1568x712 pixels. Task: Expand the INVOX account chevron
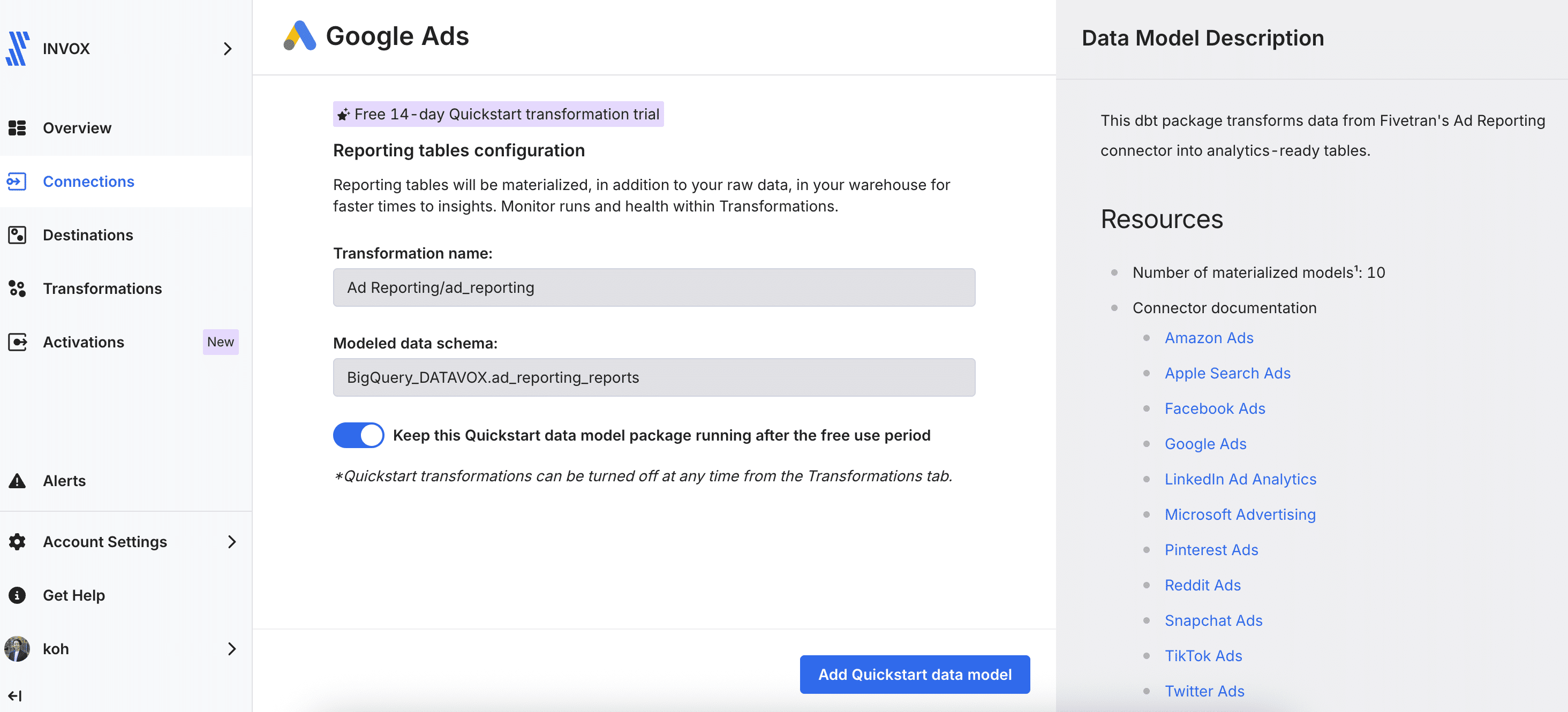point(228,49)
